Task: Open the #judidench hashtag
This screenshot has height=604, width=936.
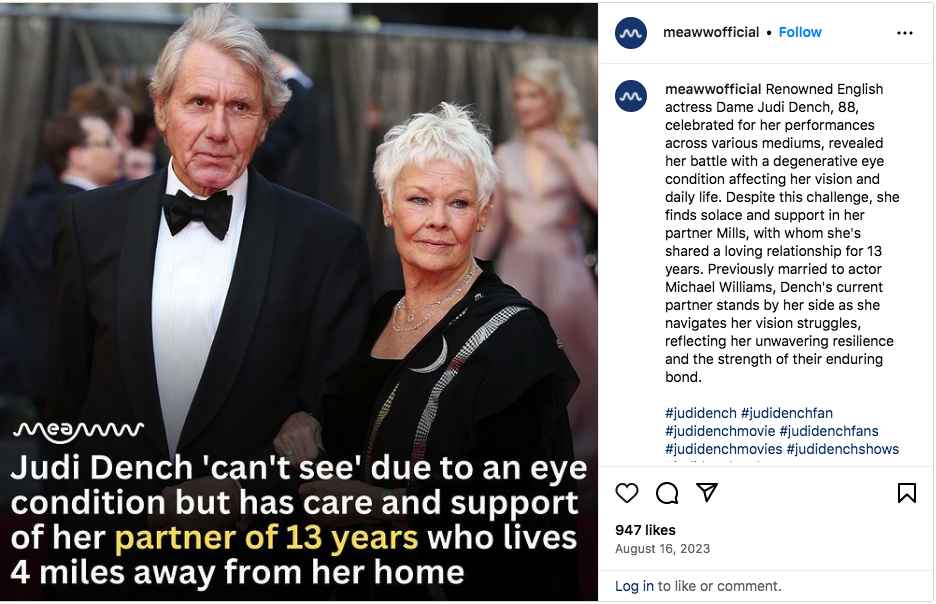Action: pos(701,413)
